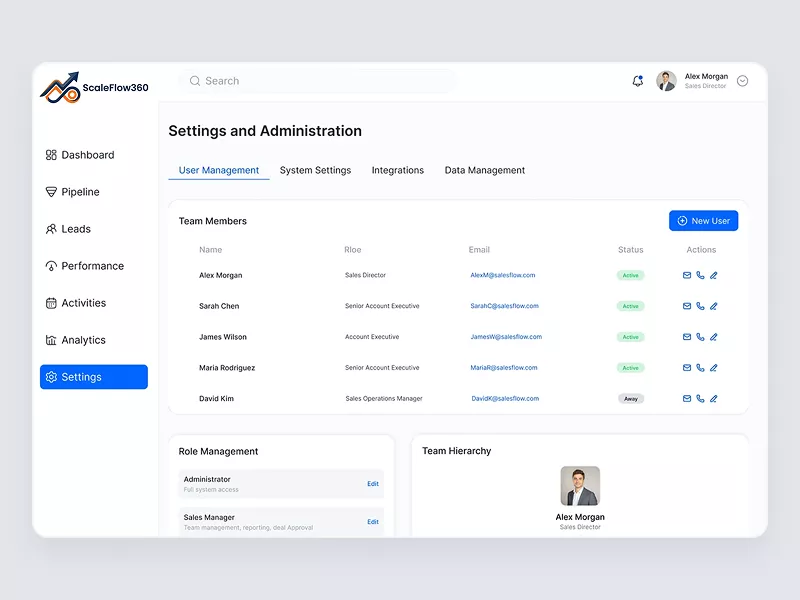Viewport: 800px width, 600px height.
Task: Click Maria Rodriguez's Active status badge
Action: [x=631, y=368]
